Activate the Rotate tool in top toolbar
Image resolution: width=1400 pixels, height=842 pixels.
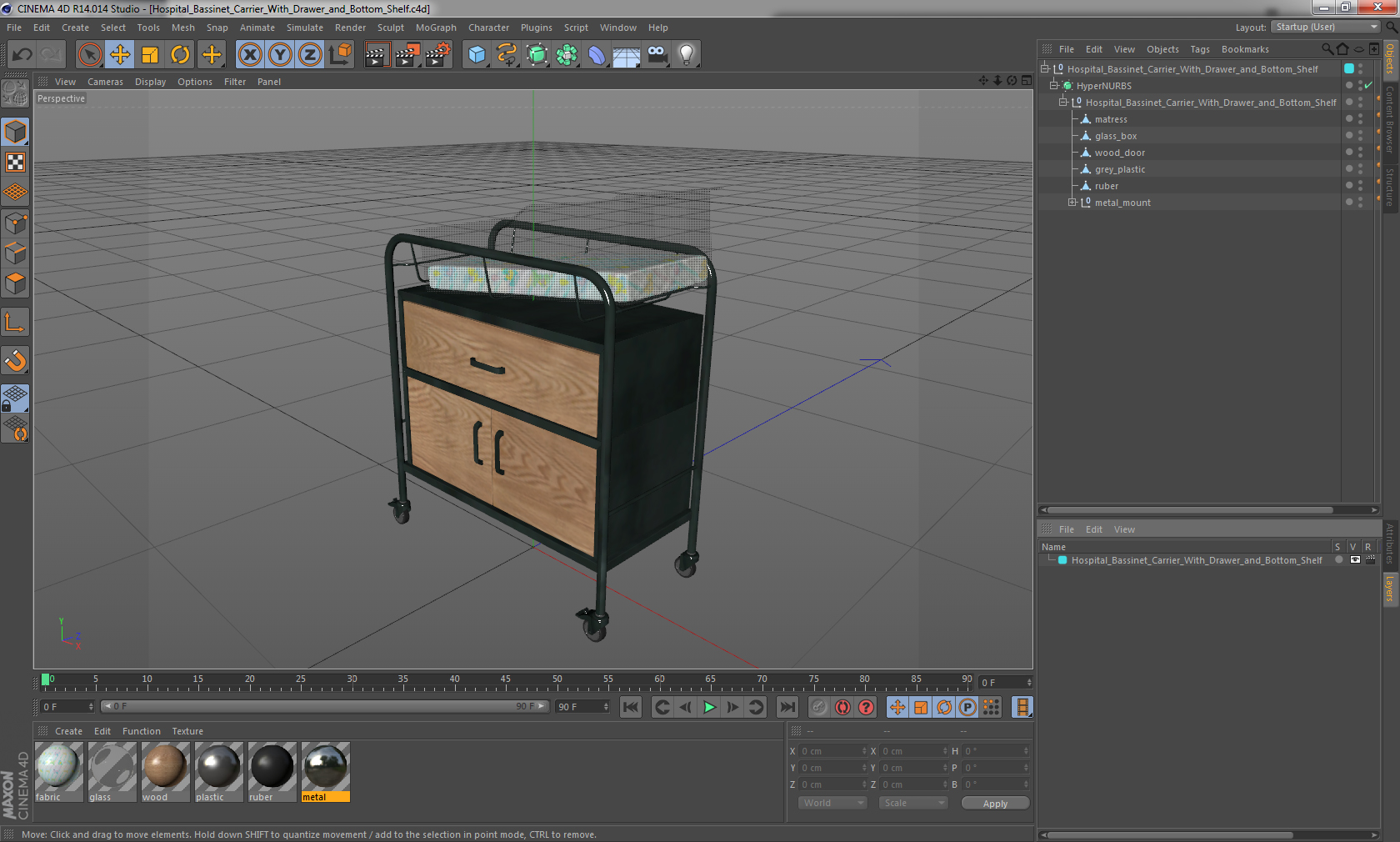click(180, 55)
